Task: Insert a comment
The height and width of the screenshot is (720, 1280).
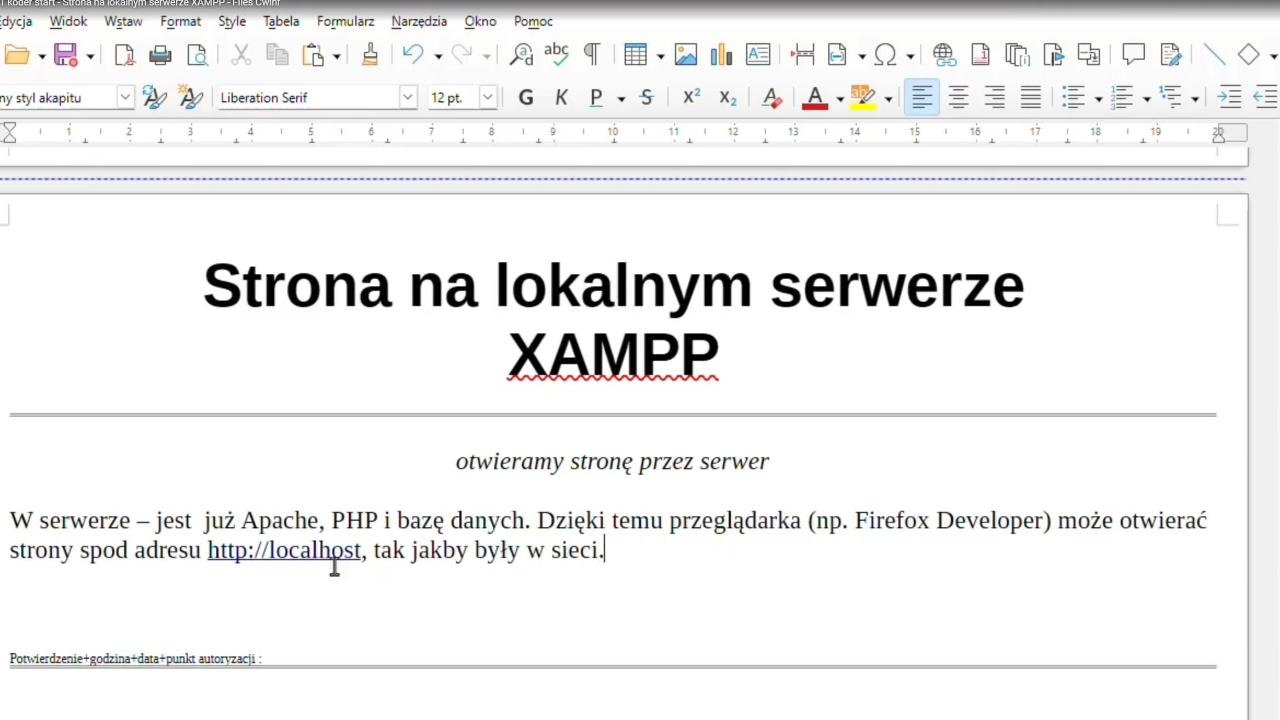Action: click(1133, 55)
